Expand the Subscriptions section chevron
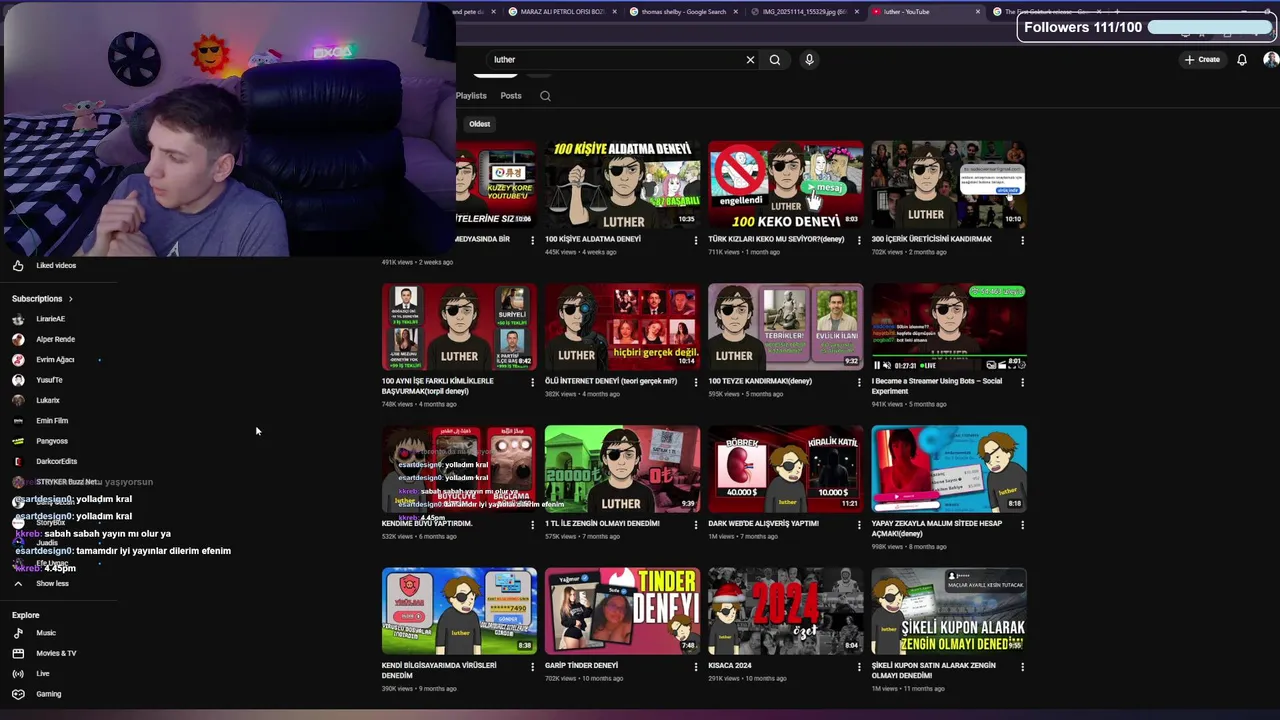This screenshot has height=720, width=1280. tap(70, 299)
